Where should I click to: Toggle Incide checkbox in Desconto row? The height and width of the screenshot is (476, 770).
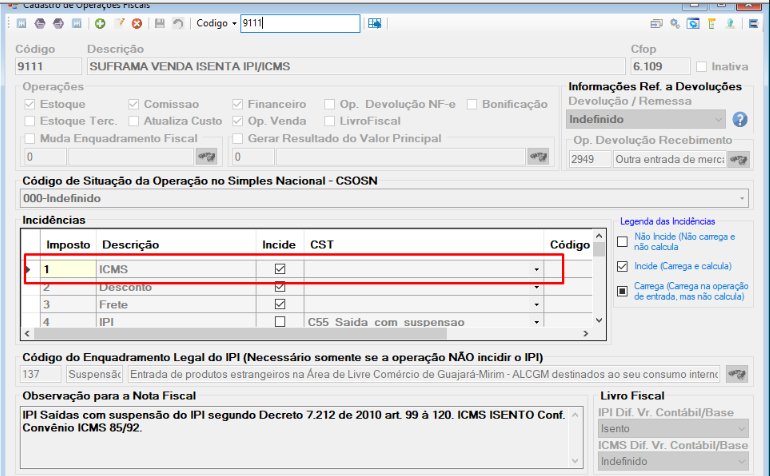point(280,286)
